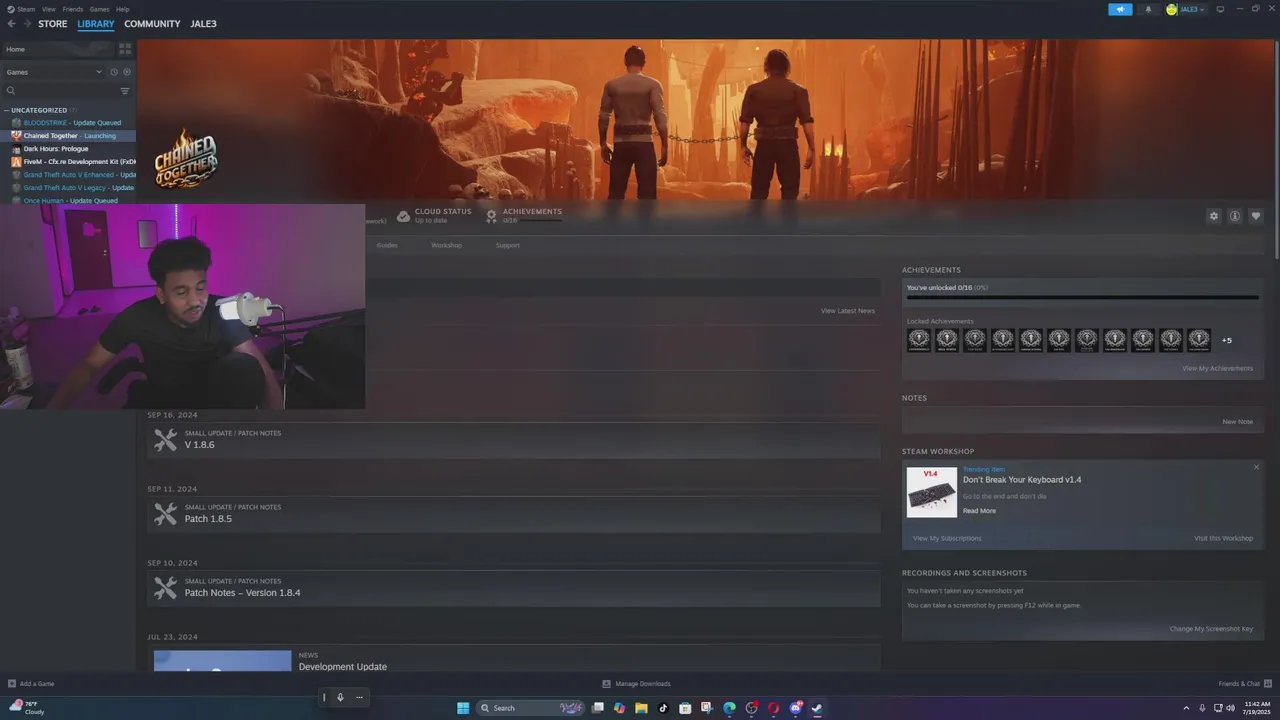Image resolution: width=1280 pixels, height=720 pixels.
Task: Click the ready-to-play filter icon
Action: [127, 72]
